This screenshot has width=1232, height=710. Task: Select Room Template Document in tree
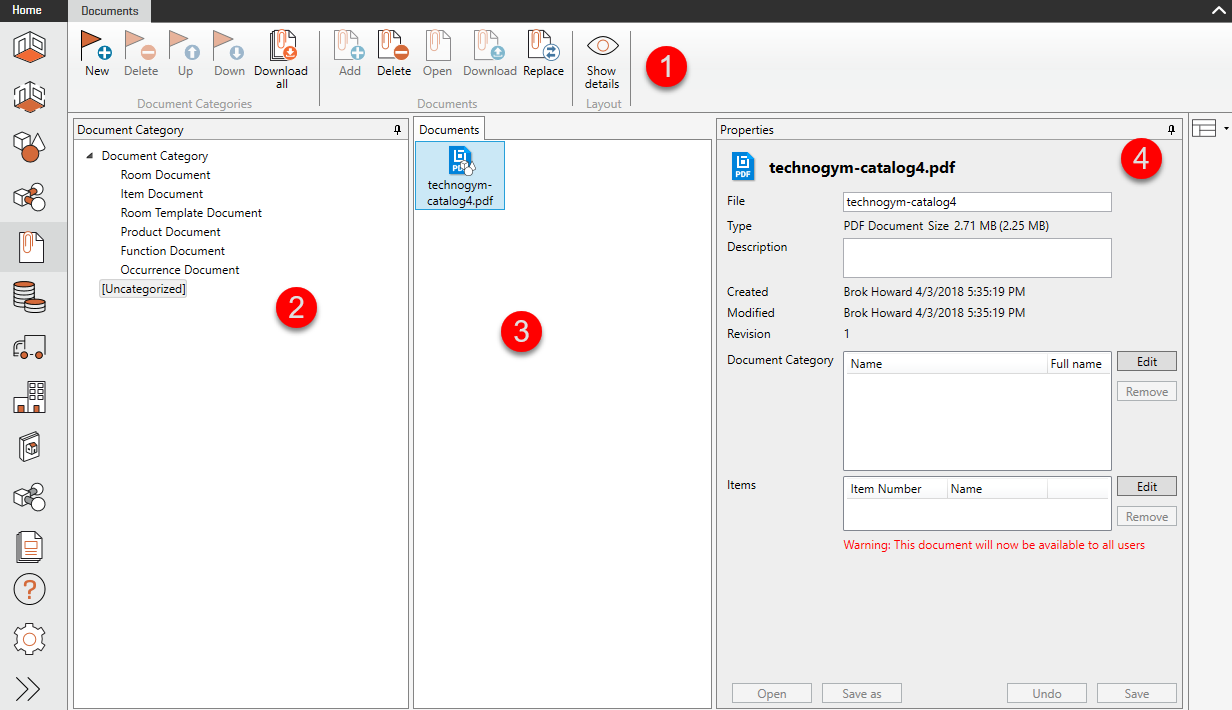coord(191,213)
